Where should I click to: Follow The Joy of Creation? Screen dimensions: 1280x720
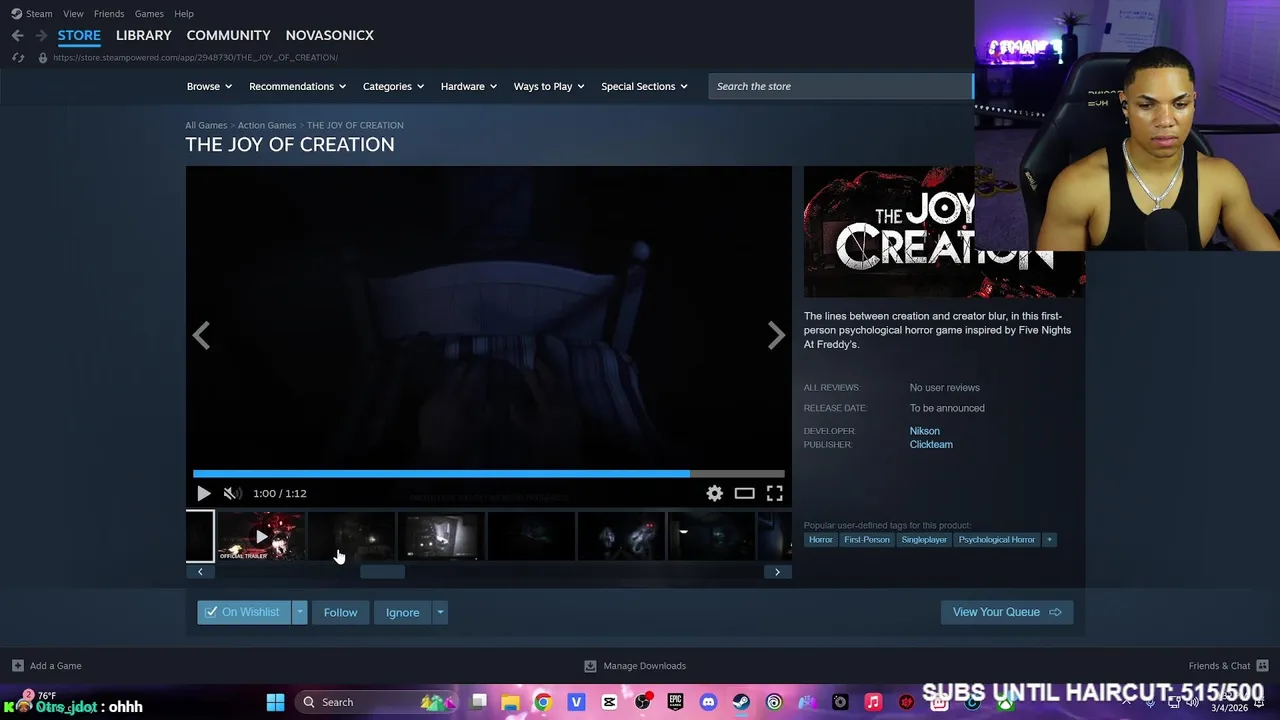(340, 612)
